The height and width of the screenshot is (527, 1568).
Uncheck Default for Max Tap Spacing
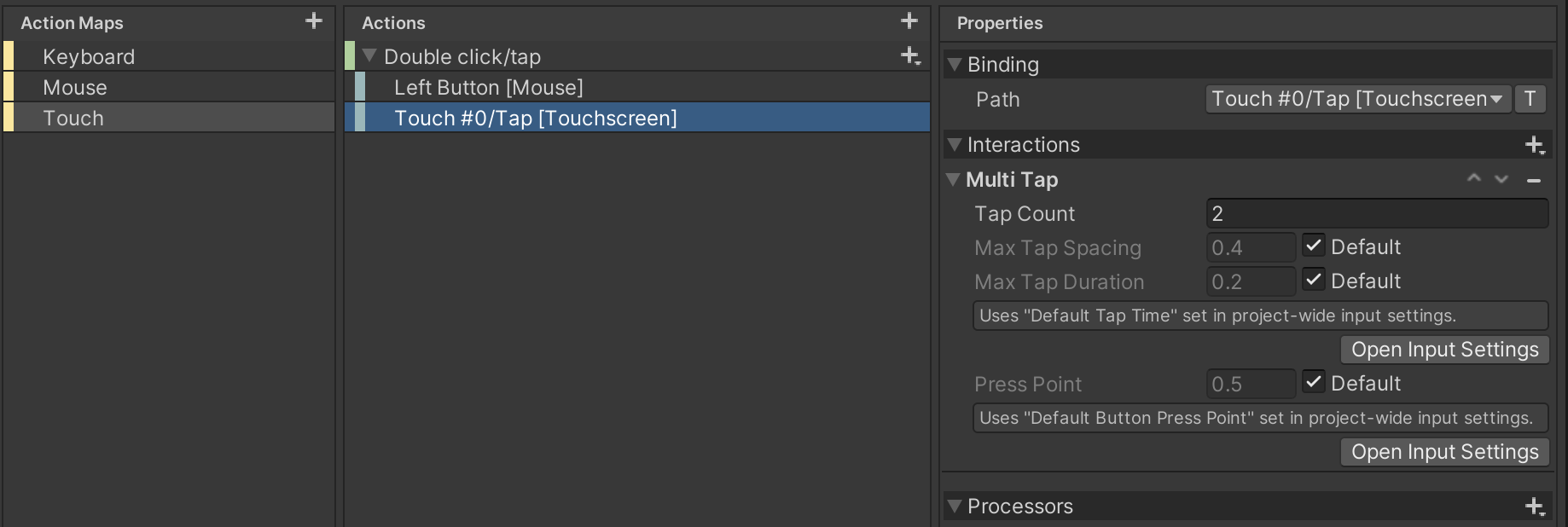point(1314,246)
